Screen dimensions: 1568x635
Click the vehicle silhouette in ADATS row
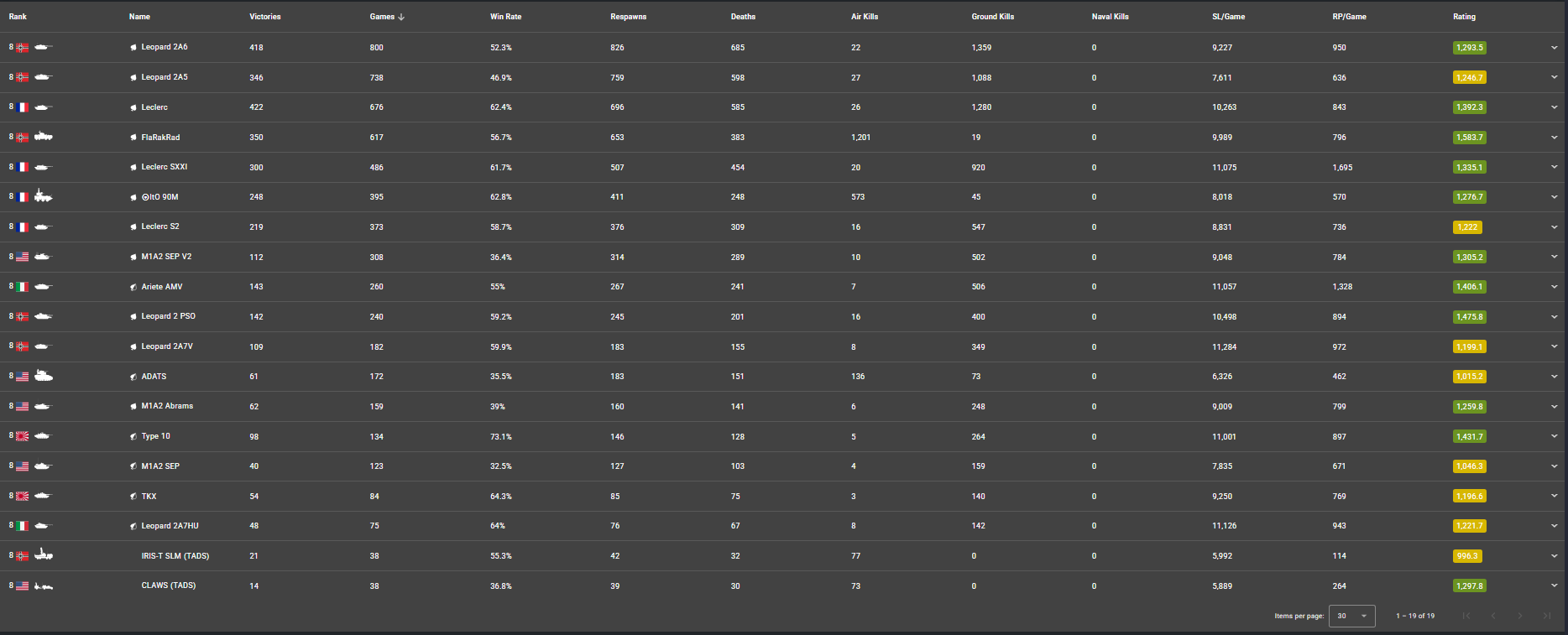point(44,376)
